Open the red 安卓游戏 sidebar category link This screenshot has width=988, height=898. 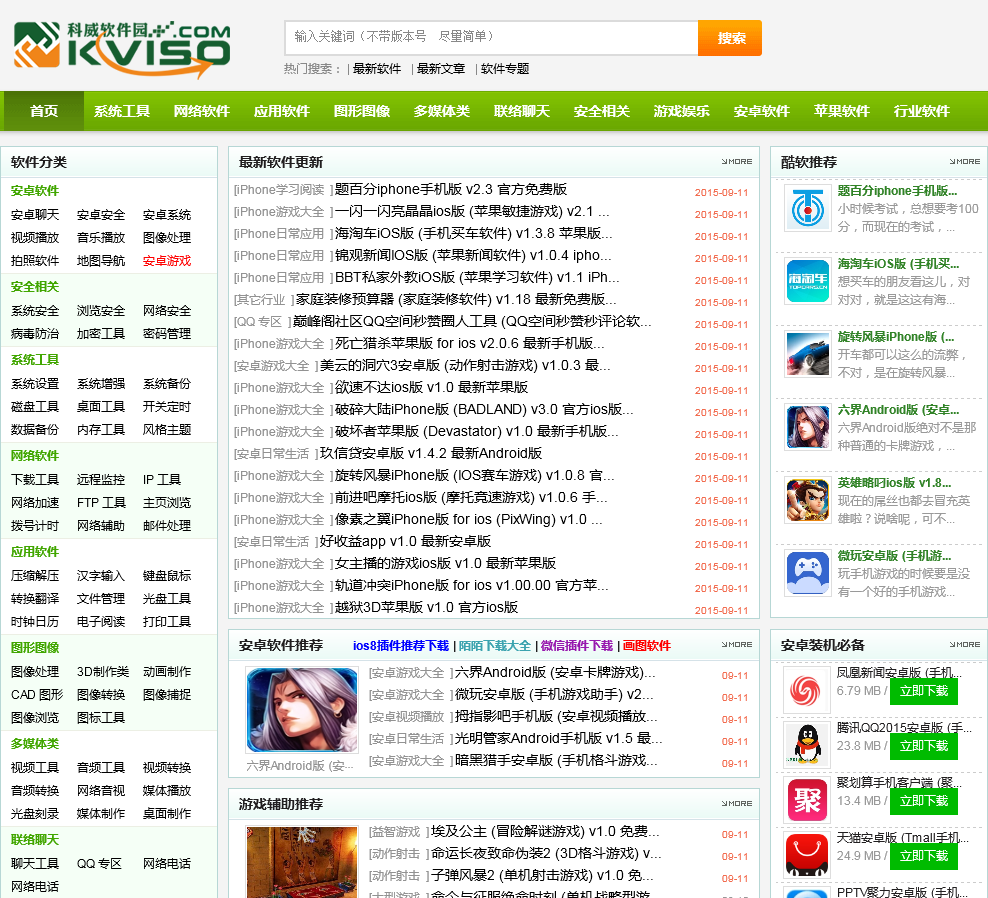pos(166,261)
